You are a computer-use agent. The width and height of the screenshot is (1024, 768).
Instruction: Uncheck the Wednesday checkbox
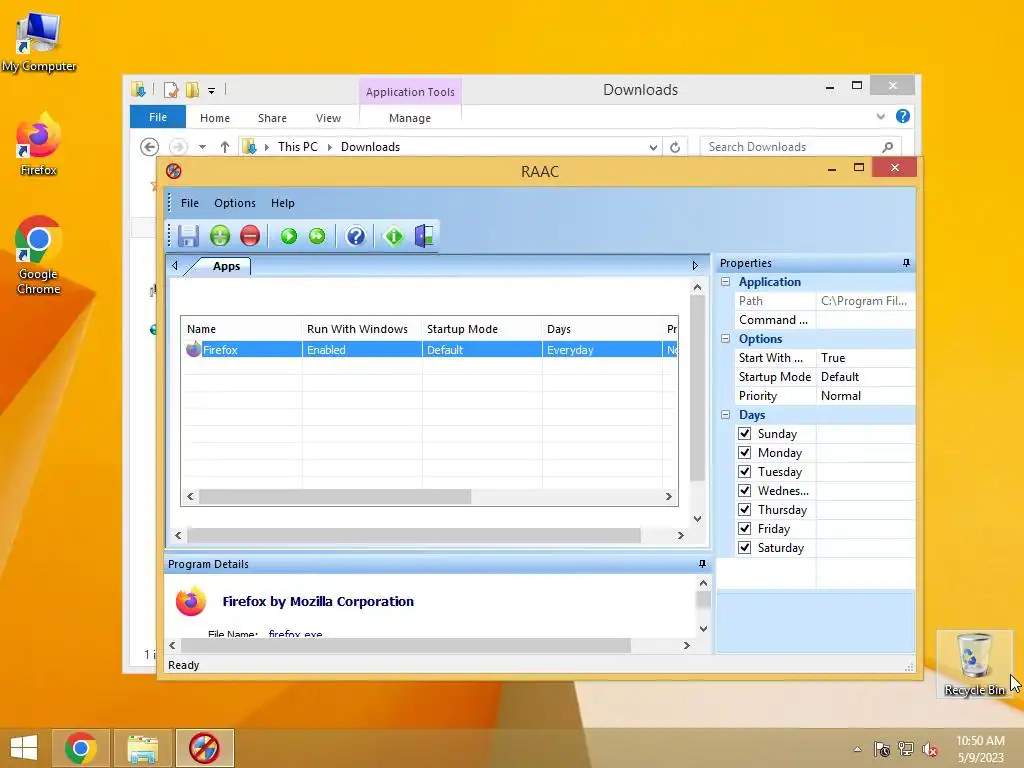(744, 490)
